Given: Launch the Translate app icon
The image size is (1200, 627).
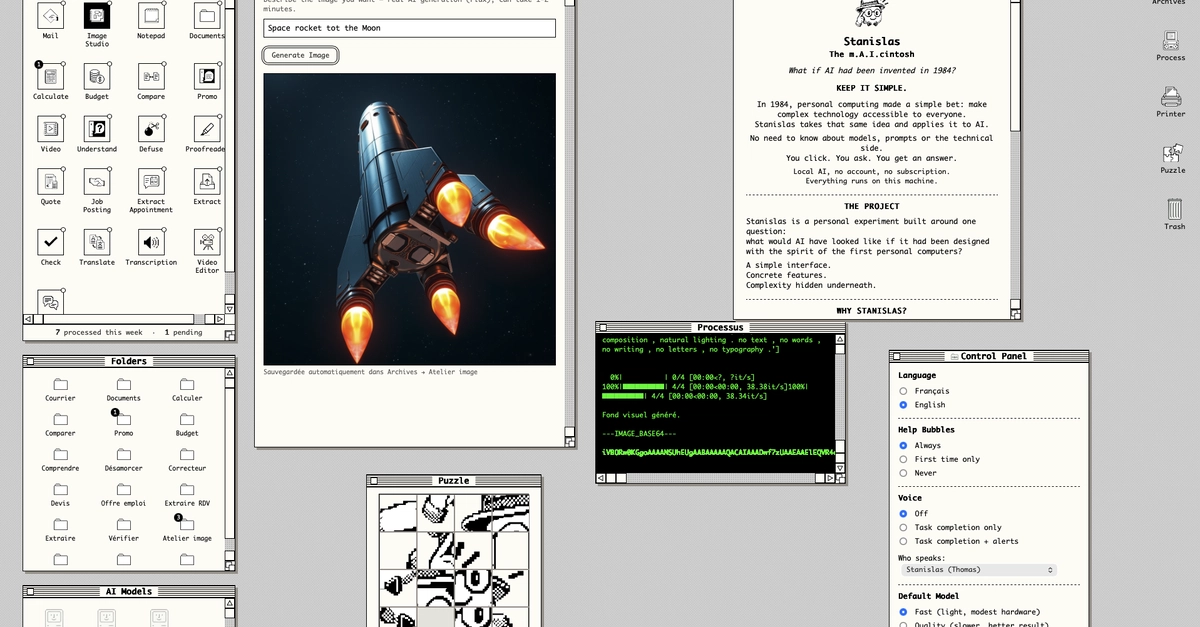Looking at the screenshot, I should pyautogui.click(x=97, y=242).
